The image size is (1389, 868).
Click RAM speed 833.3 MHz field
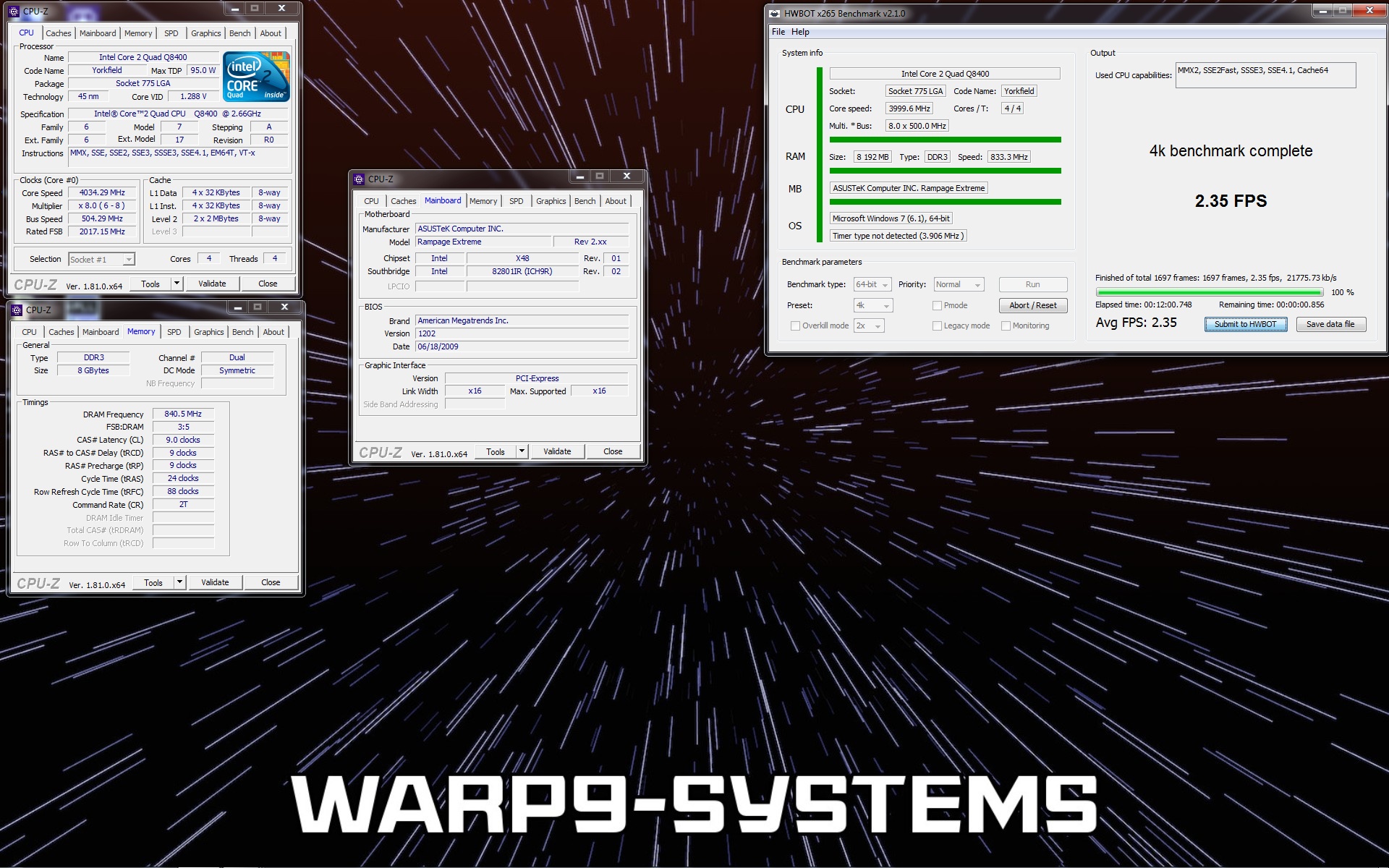coord(1009,157)
